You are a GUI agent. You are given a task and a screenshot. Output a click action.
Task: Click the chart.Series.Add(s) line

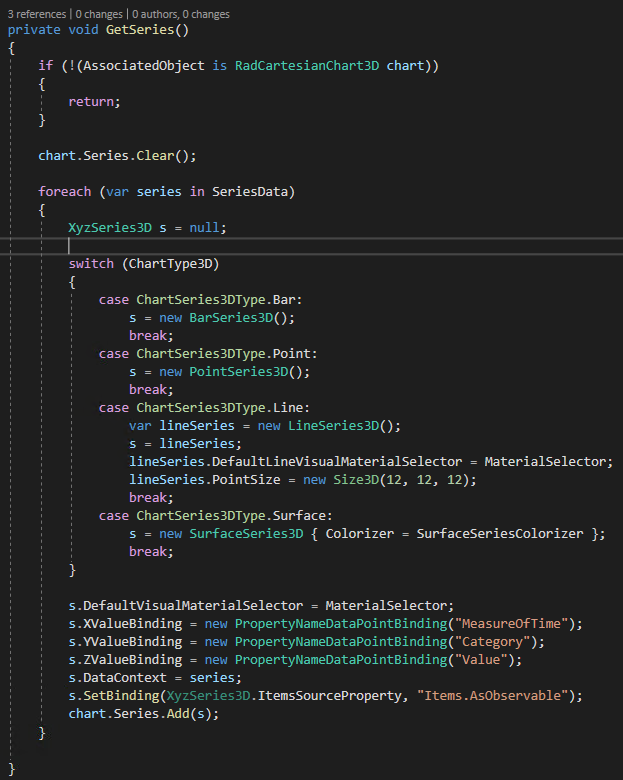pyautogui.click(x=143, y=713)
